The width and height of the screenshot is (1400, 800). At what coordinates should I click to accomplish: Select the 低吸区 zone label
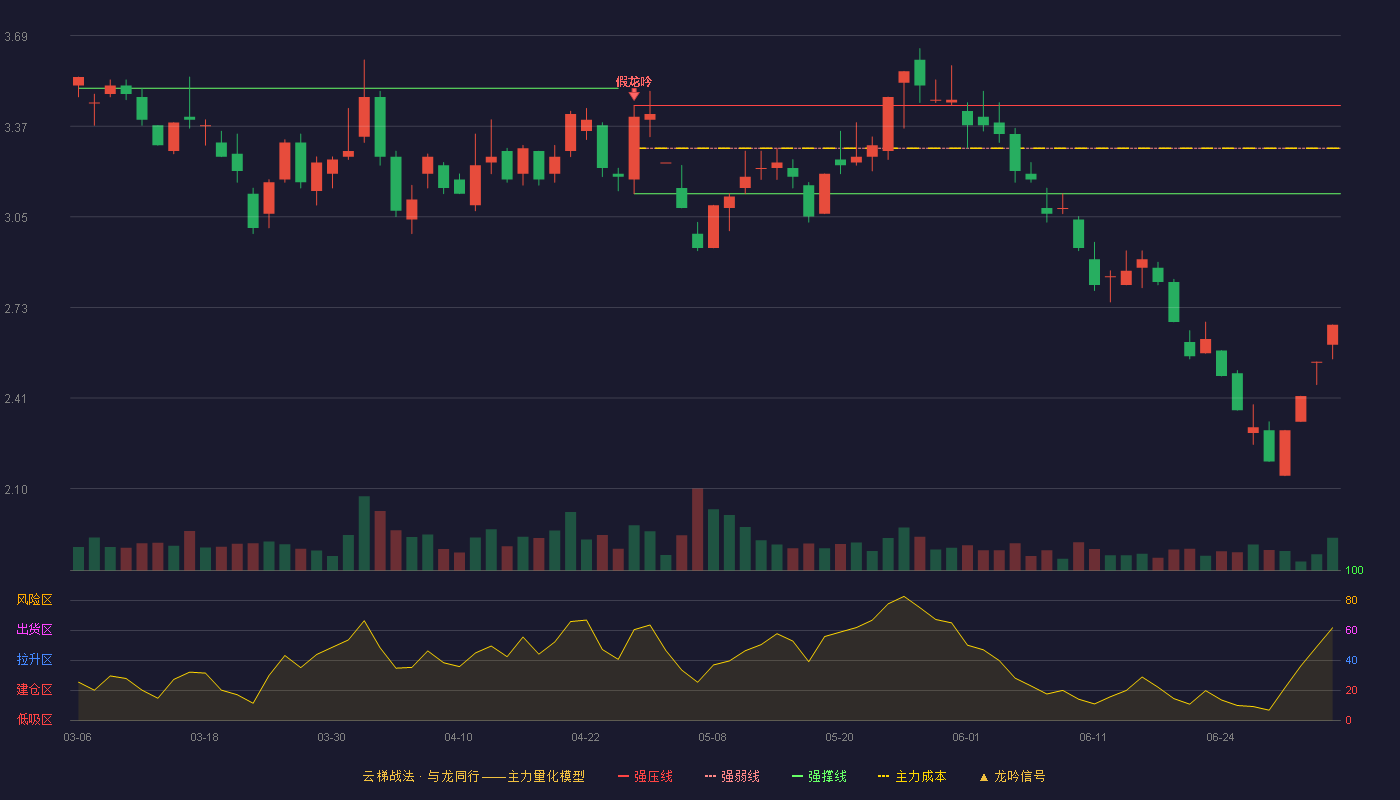point(34,719)
